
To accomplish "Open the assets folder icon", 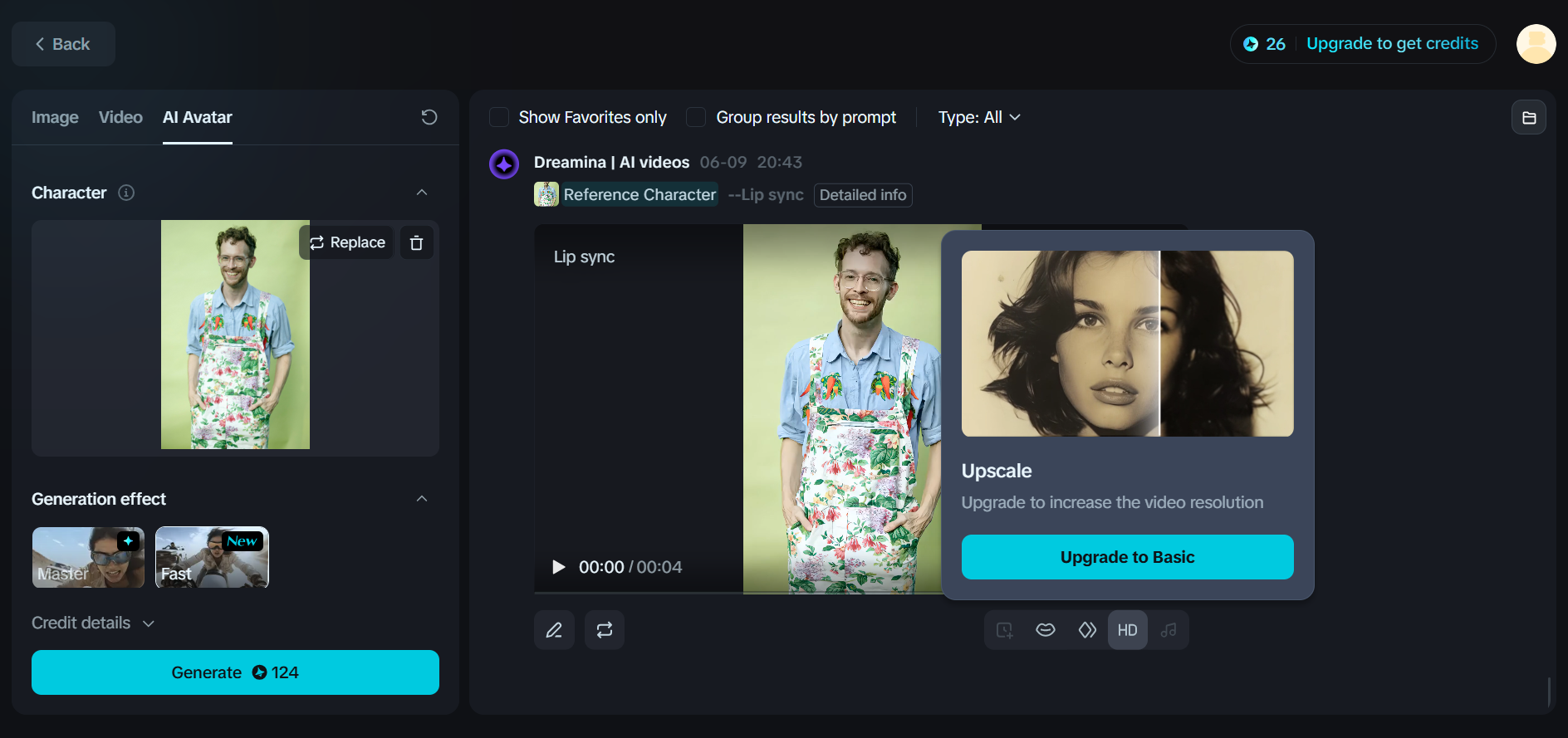I will (x=1529, y=118).
